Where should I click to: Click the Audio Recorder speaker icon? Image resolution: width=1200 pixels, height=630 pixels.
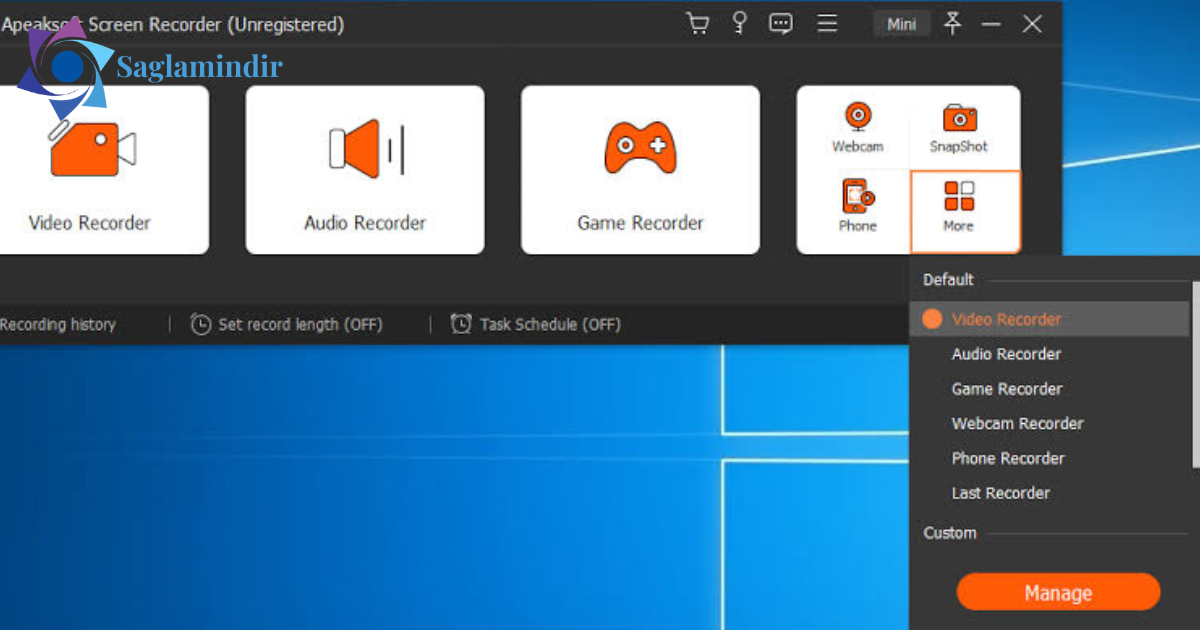[x=366, y=149]
